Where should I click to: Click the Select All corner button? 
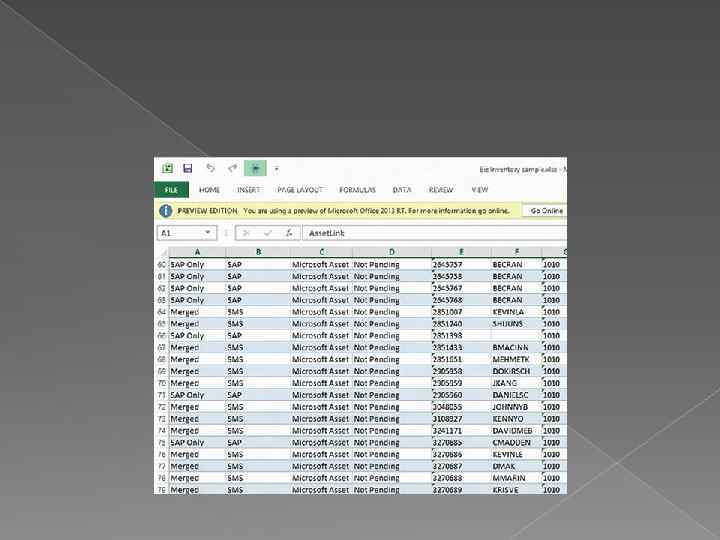coord(162,252)
